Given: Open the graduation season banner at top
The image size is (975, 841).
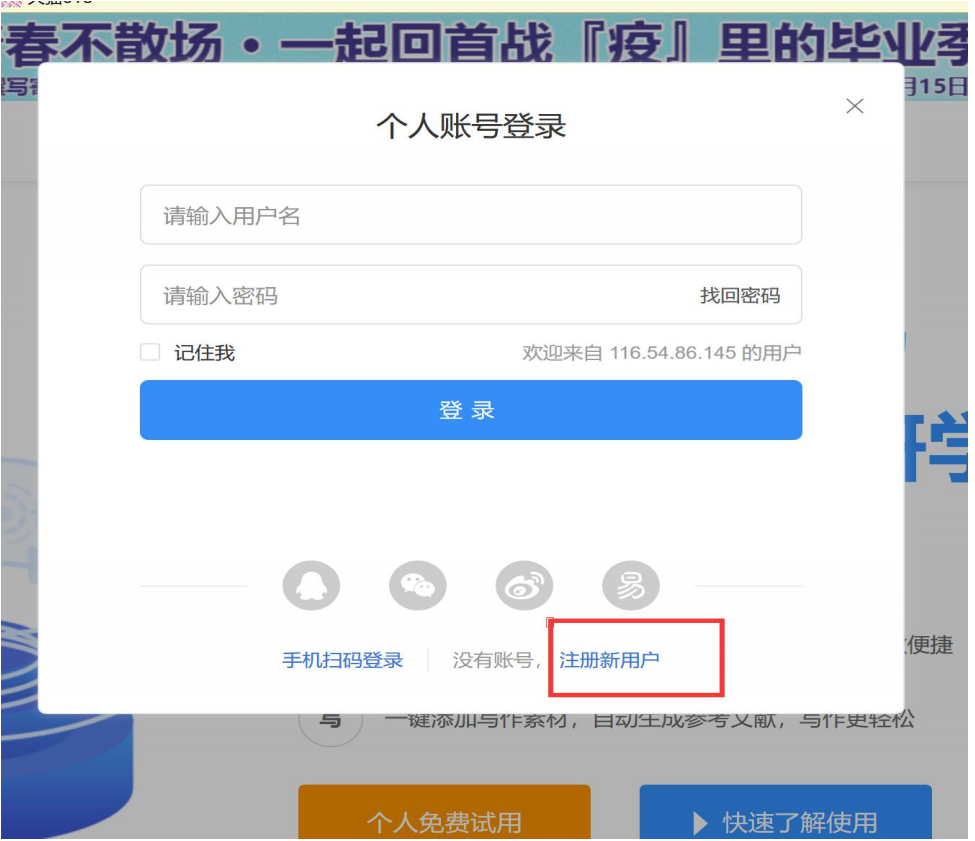Looking at the screenshot, I should click(487, 40).
